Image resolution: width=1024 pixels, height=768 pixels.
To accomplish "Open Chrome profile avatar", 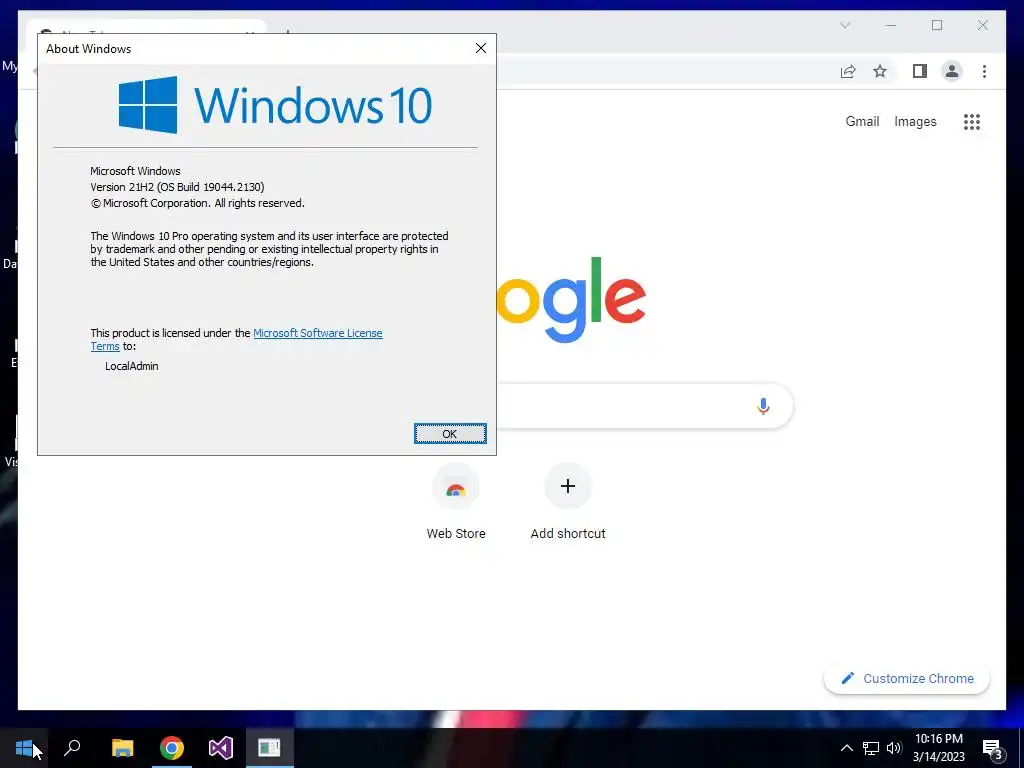I will (x=952, y=71).
